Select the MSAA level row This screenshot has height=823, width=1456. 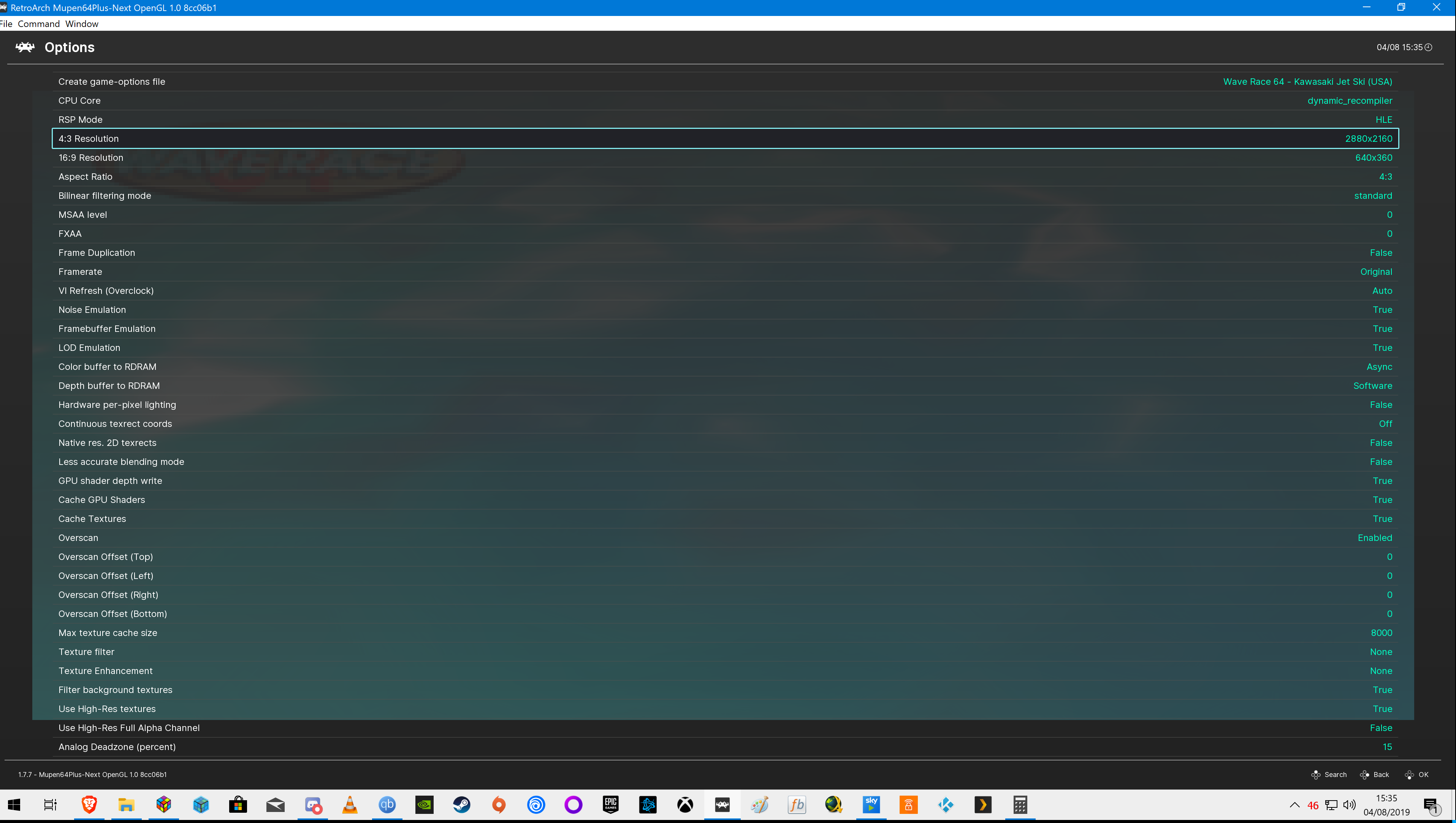pyautogui.click(x=725, y=215)
